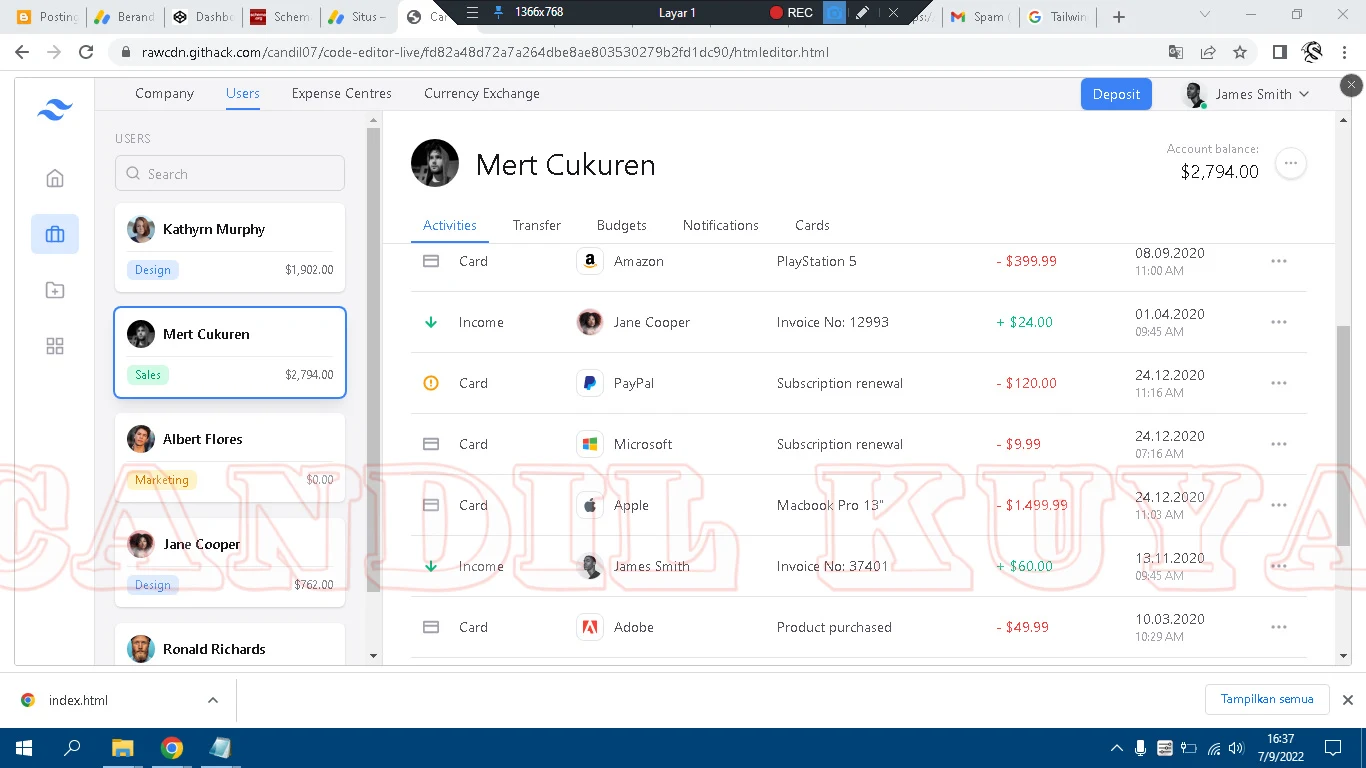Click the Marketing tag on Albert Flores card
The width and height of the screenshot is (1366, 768).
[162, 480]
